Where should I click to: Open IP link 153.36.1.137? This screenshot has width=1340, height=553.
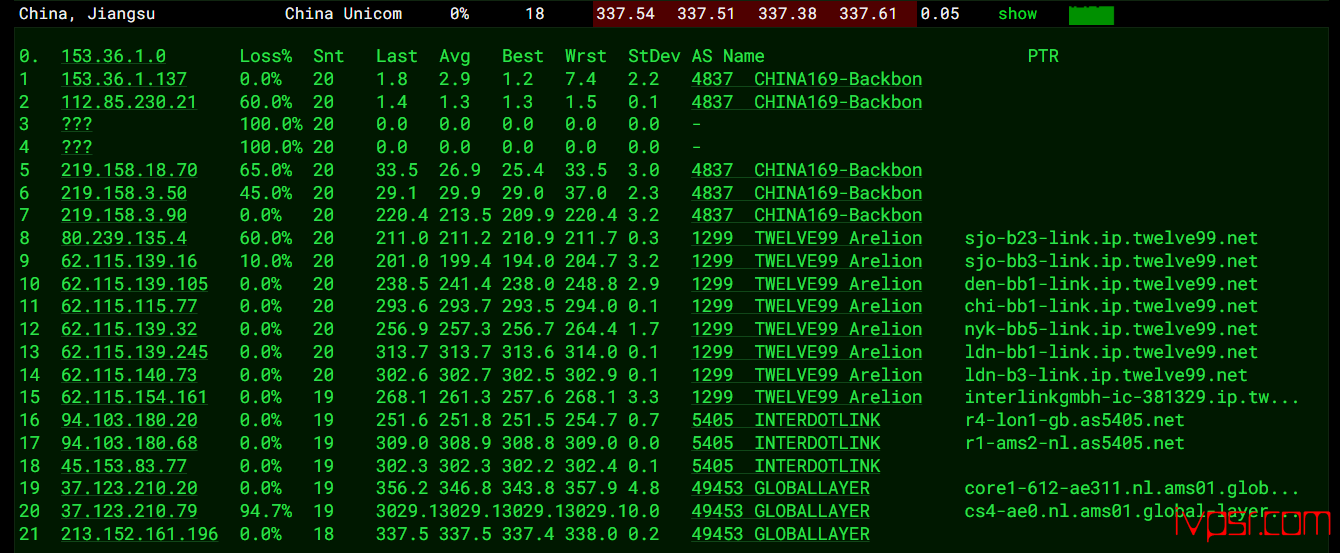coord(124,79)
